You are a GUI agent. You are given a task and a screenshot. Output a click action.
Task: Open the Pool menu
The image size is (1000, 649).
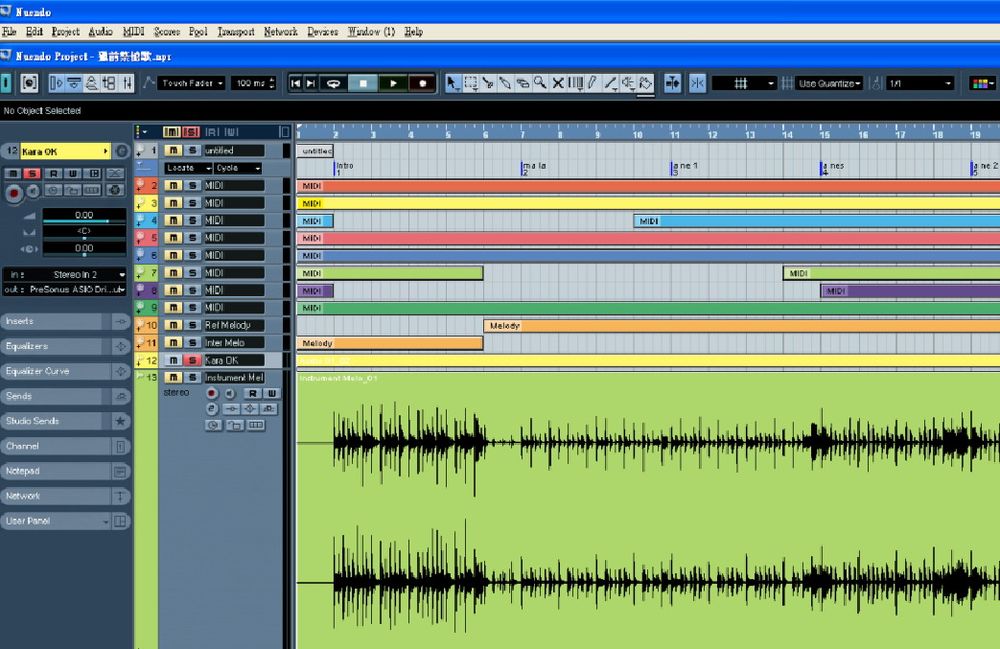(x=198, y=31)
